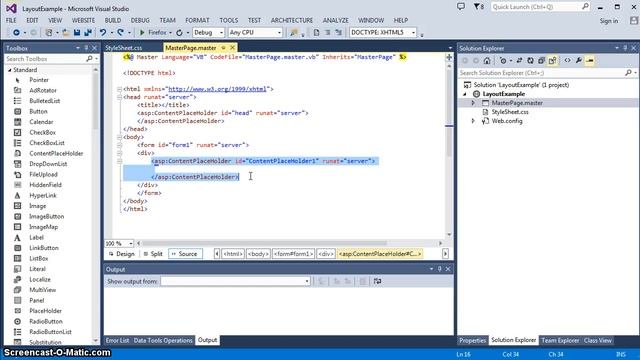Image resolution: width=640 pixels, height=360 pixels.
Task: Switch to Split view
Action: click(153, 254)
